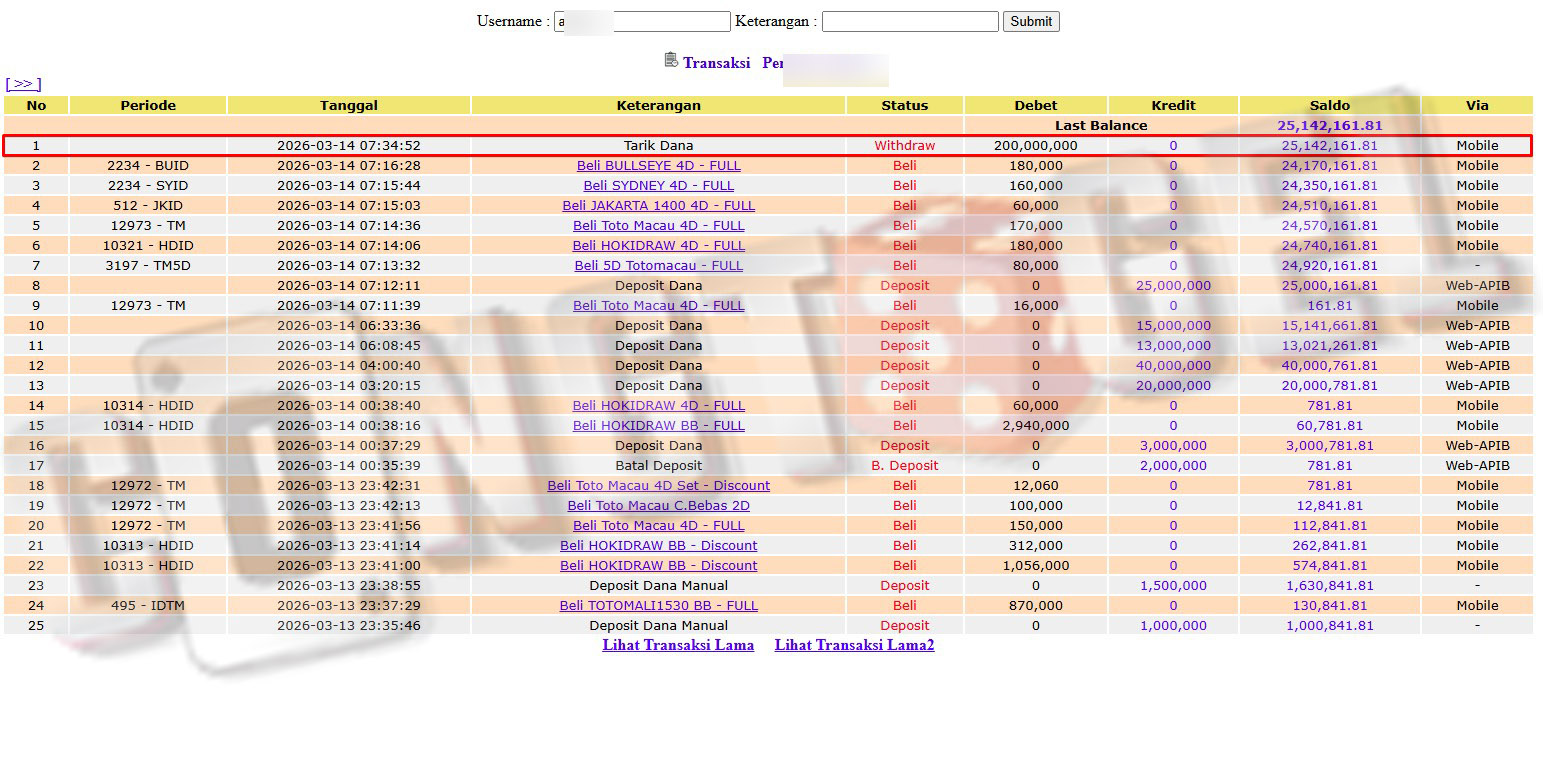This screenshot has width=1543, height=766.
Task: Open Beli HOKIDRAW BB - FULL link
Action: pos(658,426)
